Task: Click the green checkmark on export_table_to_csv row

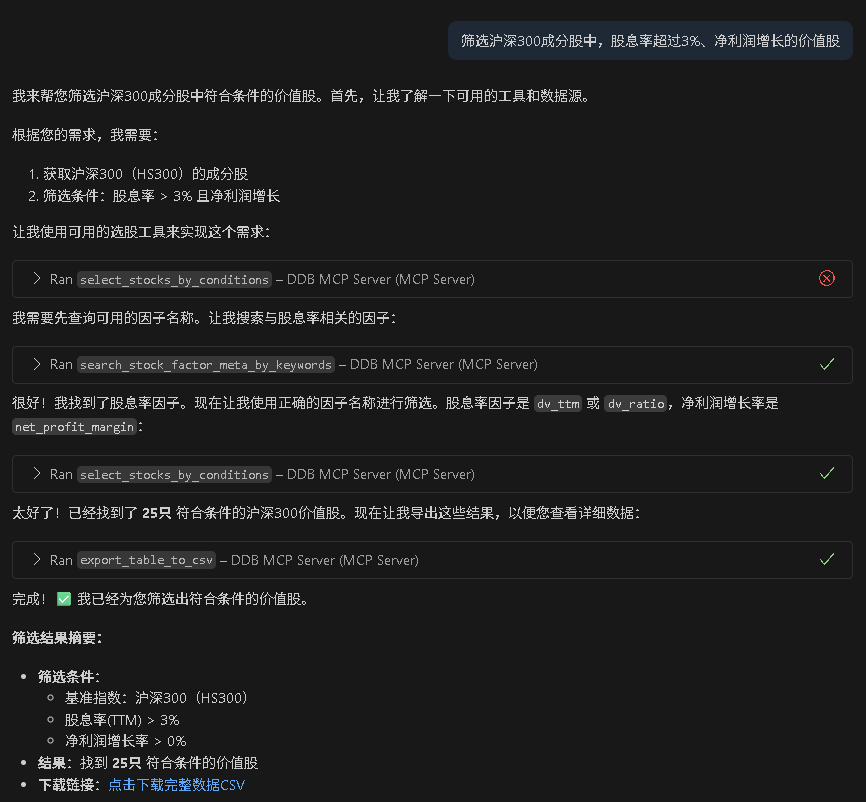Action: pyautogui.click(x=826, y=560)
